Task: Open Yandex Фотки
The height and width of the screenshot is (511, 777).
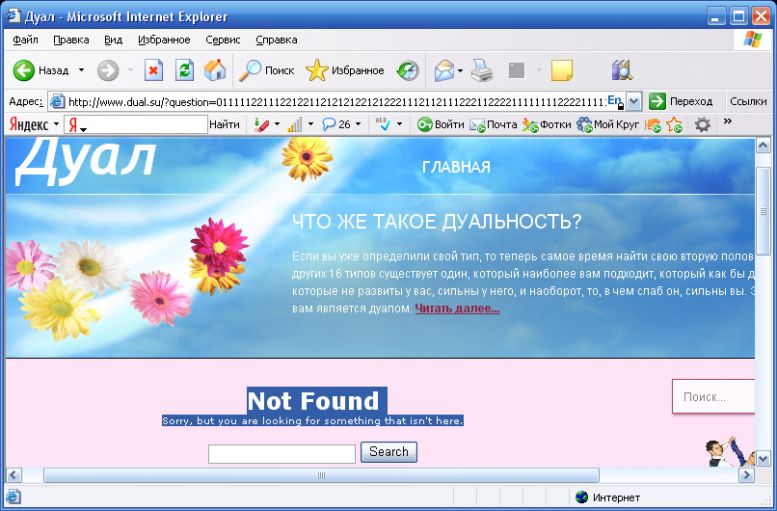Action: (x=547, y=125)
